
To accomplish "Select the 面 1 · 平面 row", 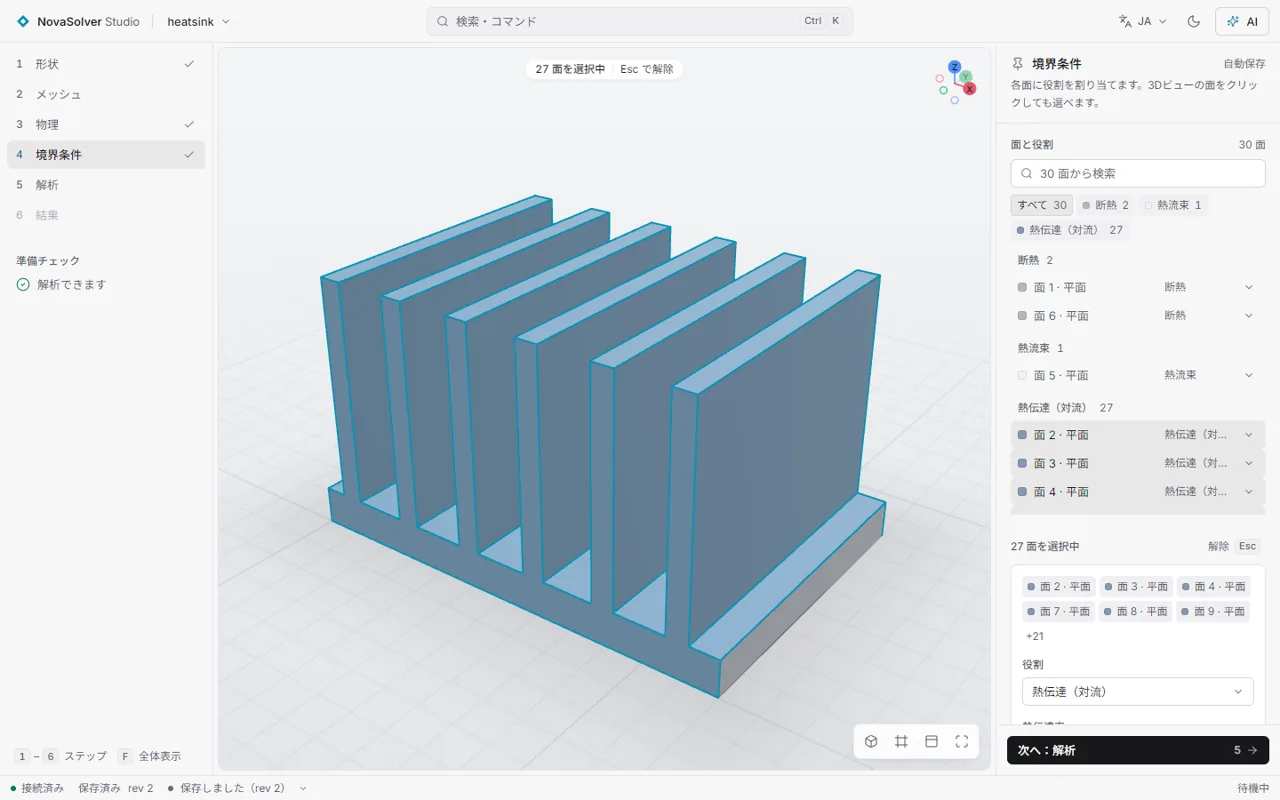I will [1138, 287].
